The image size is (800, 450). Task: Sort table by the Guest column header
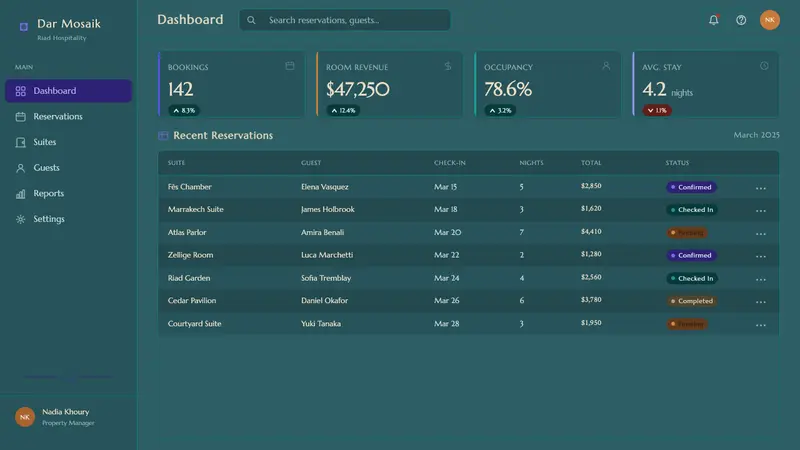tap(311, 163)
